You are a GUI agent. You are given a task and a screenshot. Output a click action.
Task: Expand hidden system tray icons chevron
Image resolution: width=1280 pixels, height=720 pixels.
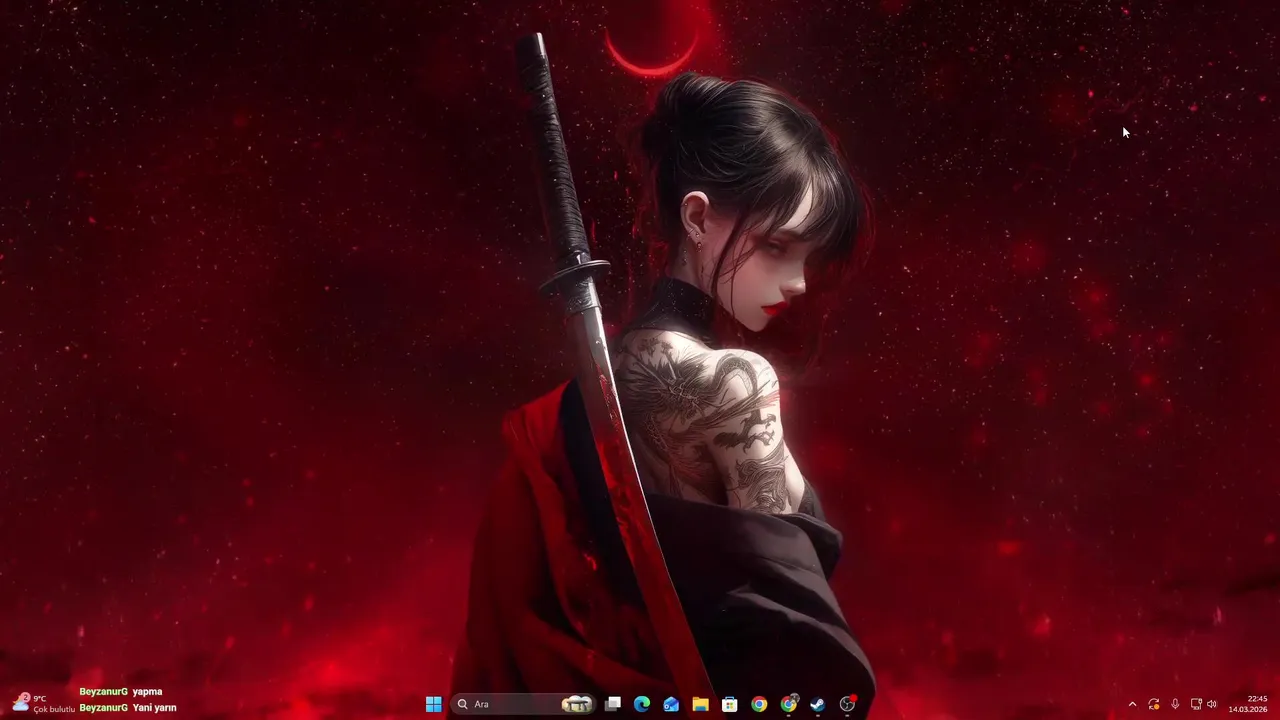click(1132, 704)
